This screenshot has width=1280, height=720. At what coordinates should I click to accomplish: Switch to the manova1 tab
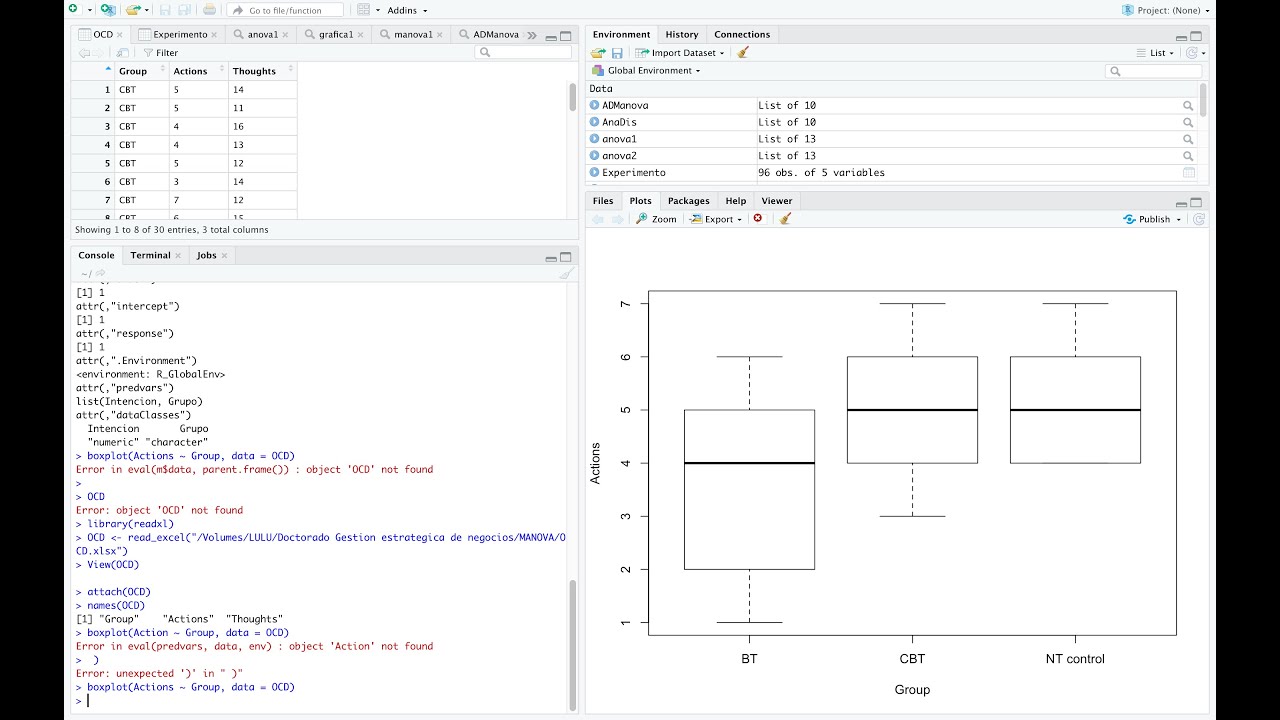413,34
